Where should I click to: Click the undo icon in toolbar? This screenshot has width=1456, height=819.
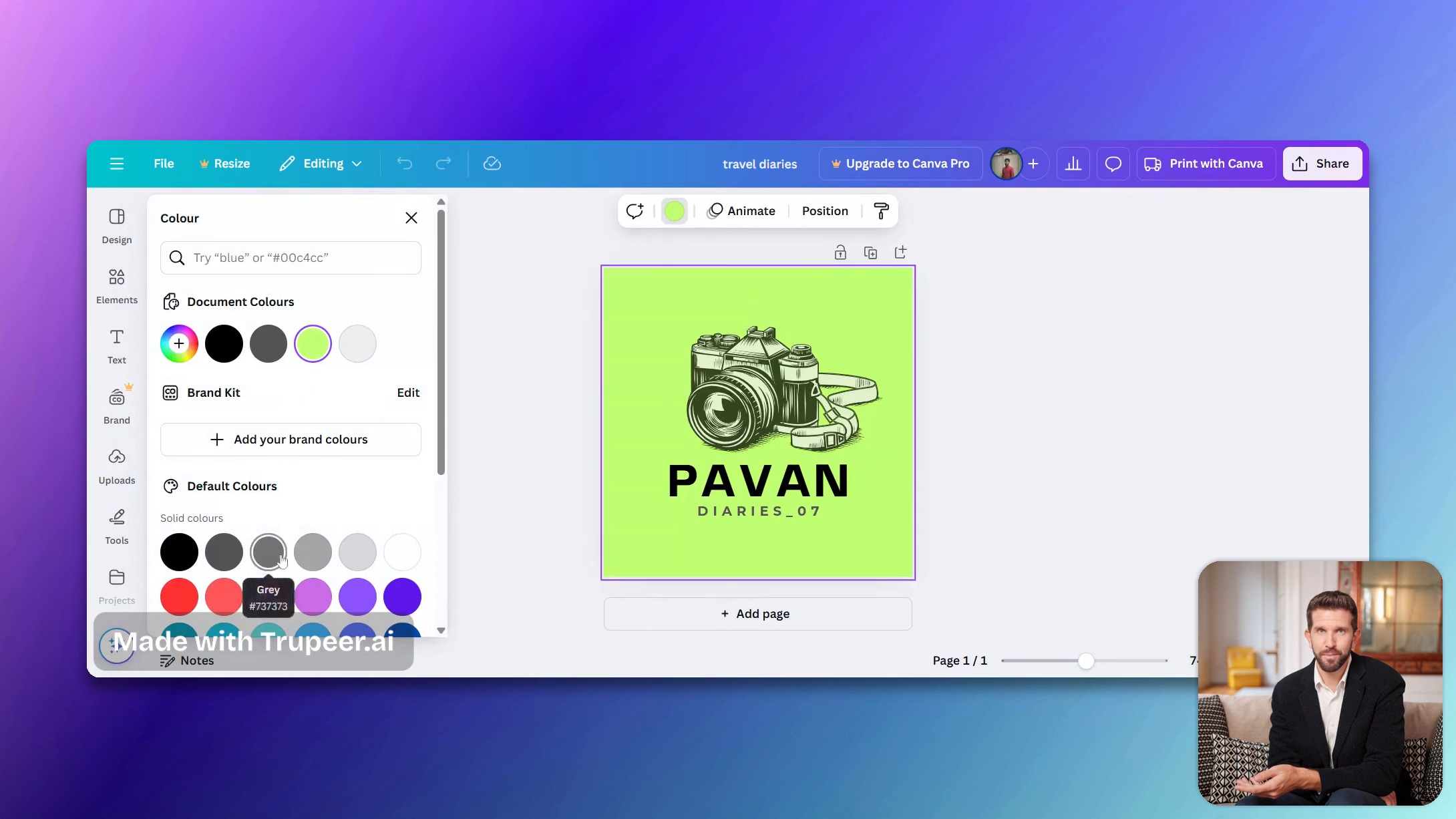click(404, 163)
